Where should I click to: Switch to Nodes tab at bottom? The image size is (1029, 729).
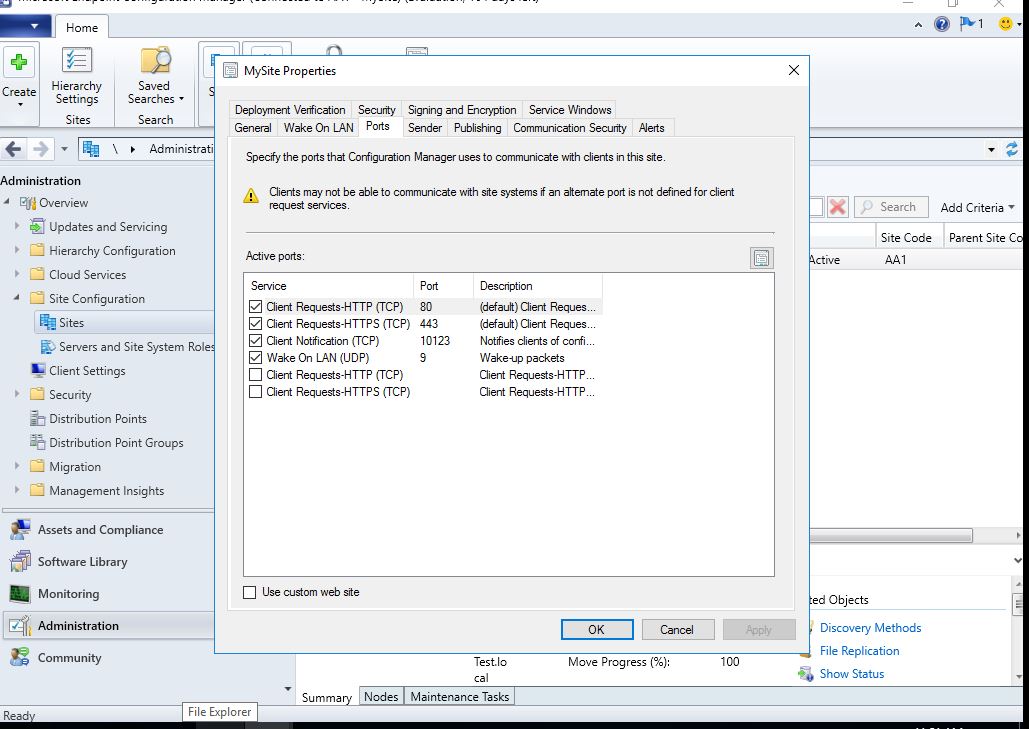[x=381, y=696]
